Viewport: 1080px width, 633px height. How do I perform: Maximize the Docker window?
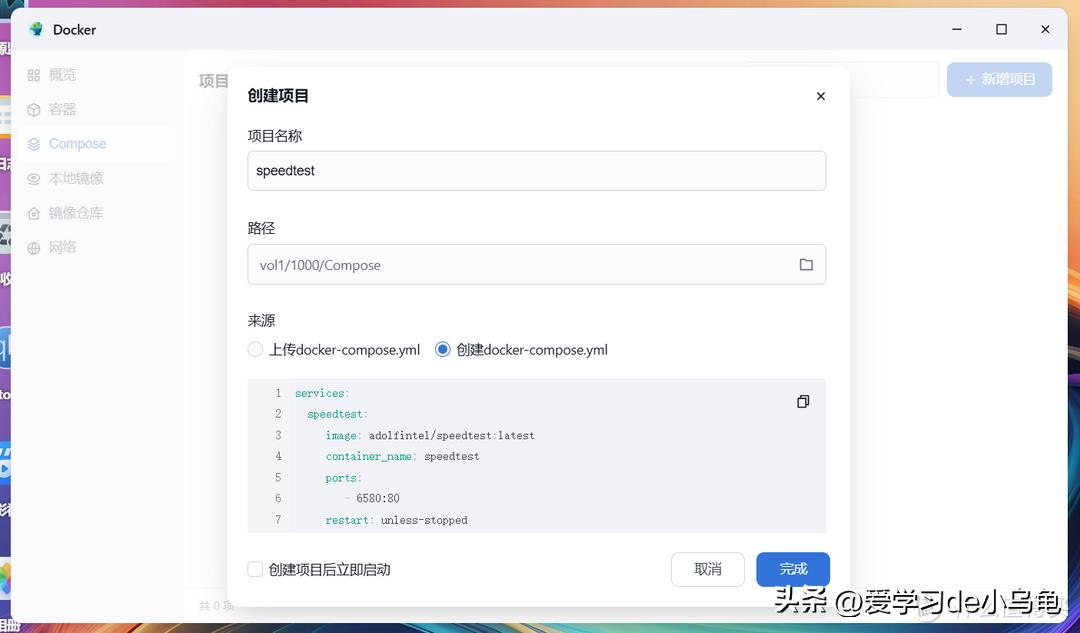pos(1001,29)
